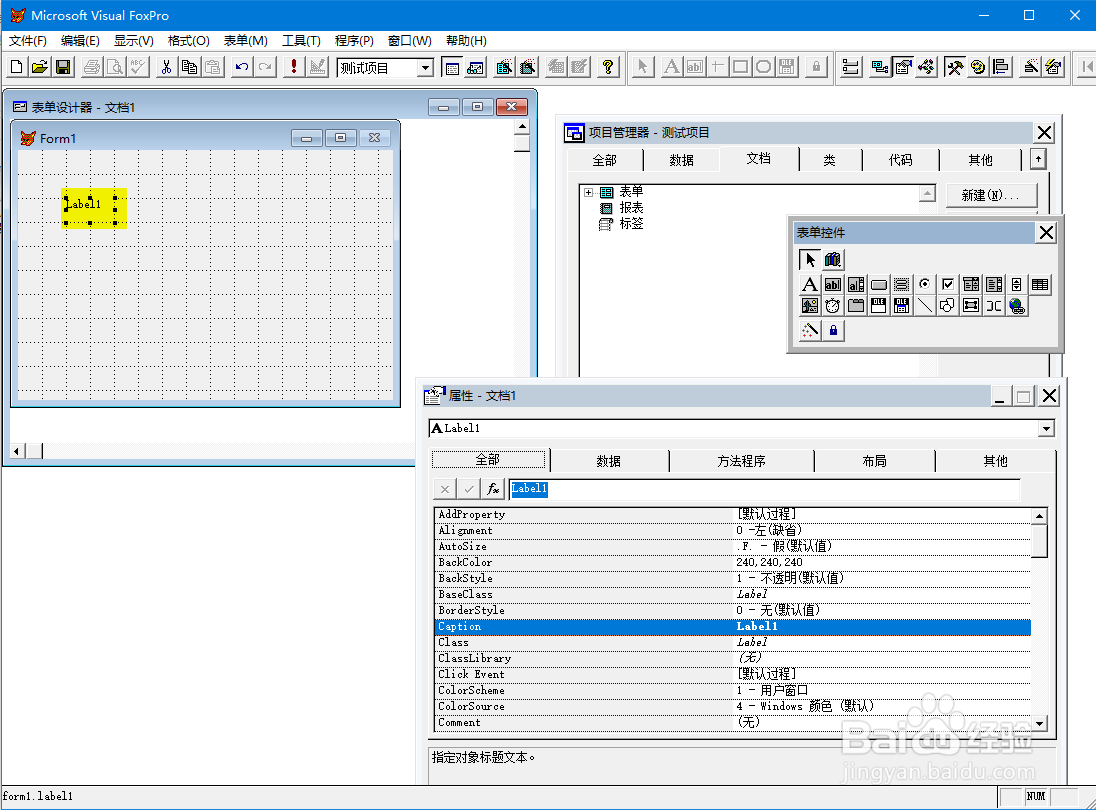The height and width of the screenshot is (810, 1096).
Task: Click down arrow of properties list scrollbar
Action: 1039,724
